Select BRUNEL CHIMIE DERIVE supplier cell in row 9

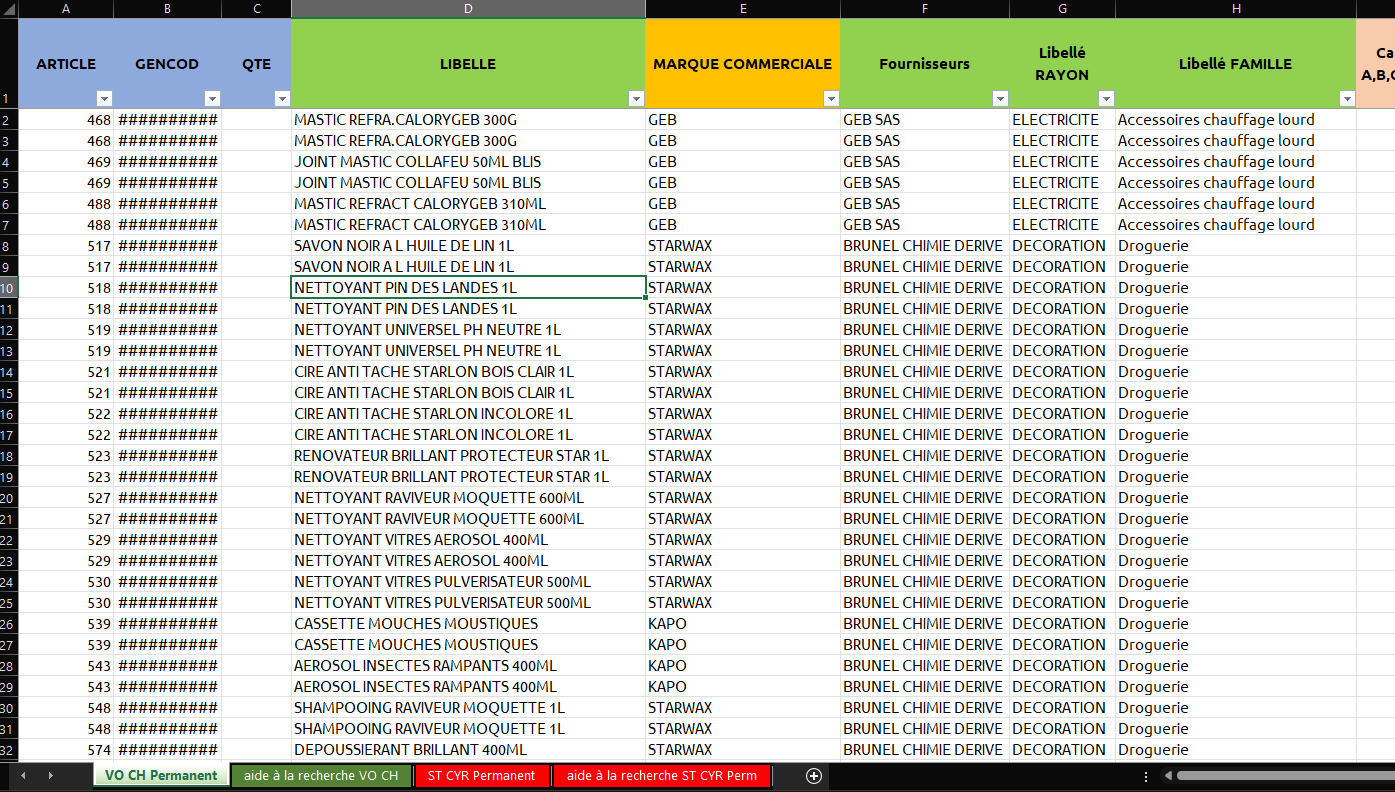[925, 267]
